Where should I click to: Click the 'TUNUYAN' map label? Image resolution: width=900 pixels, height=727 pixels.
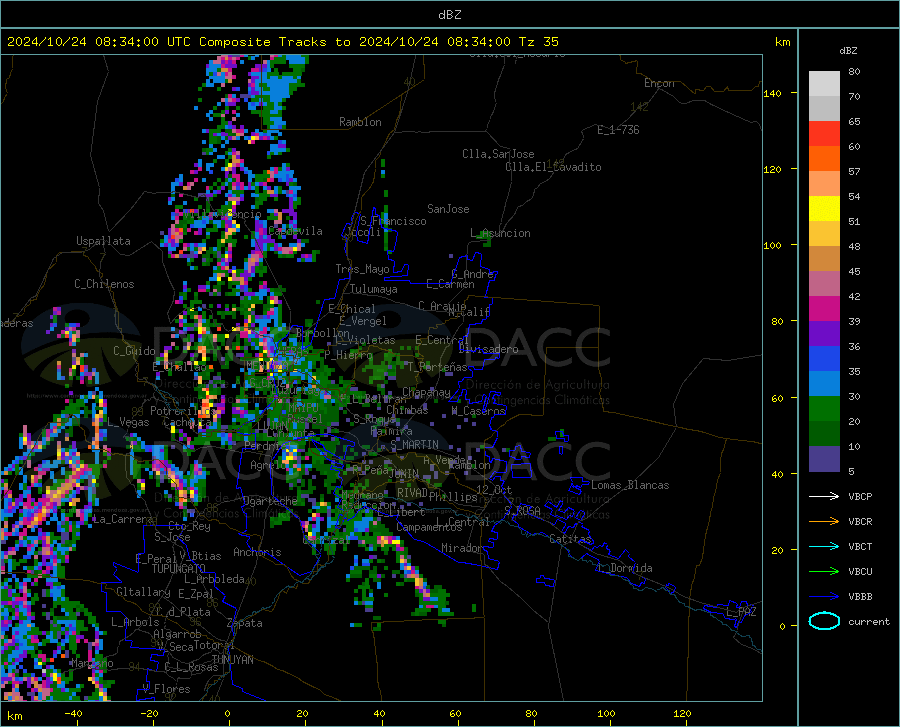click(x=232, y=660)
